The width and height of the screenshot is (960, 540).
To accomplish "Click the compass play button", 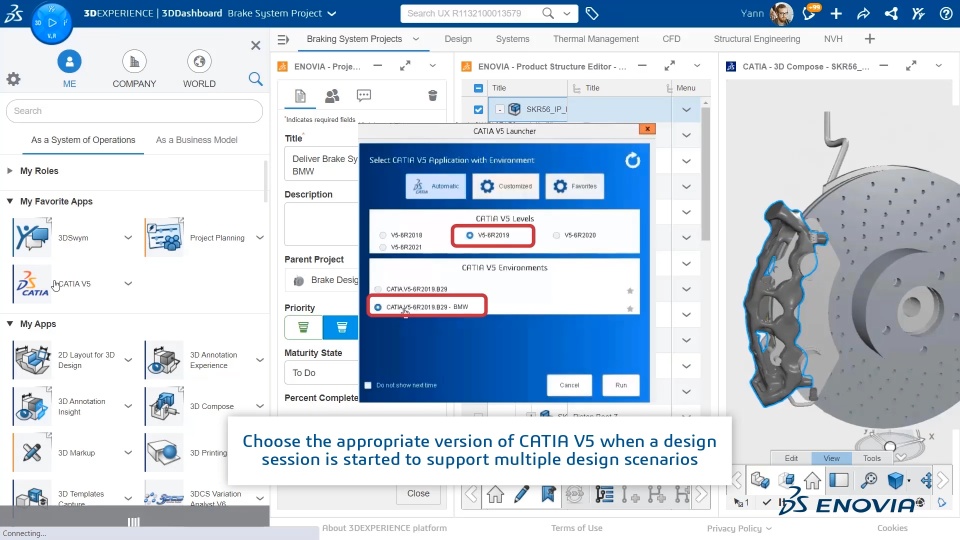I will point(52,23).
